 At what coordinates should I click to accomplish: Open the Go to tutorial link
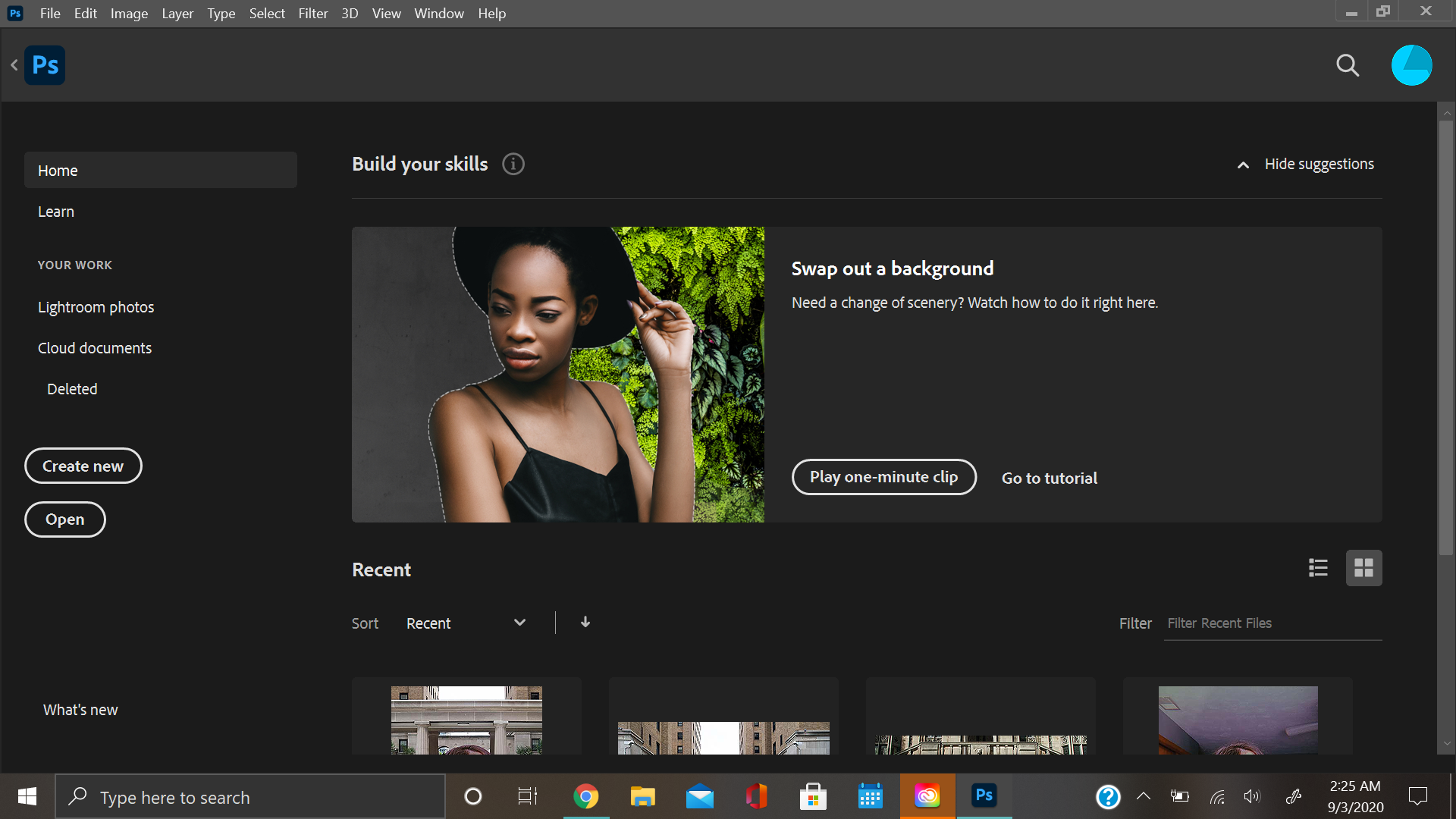tap(1049, 478)
